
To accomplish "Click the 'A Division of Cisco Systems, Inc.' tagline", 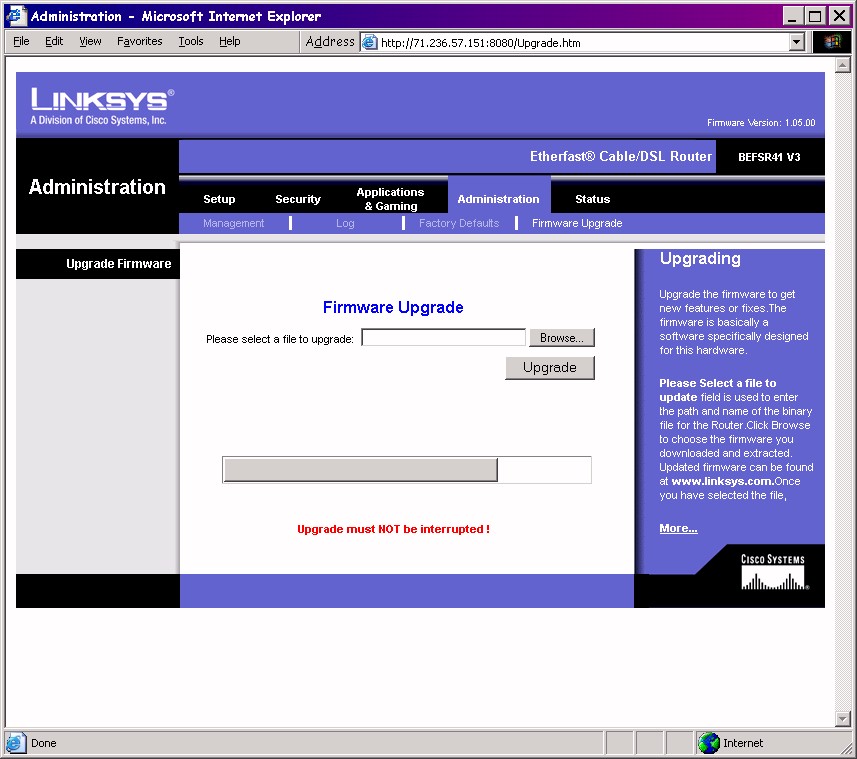I will point(98,120).
